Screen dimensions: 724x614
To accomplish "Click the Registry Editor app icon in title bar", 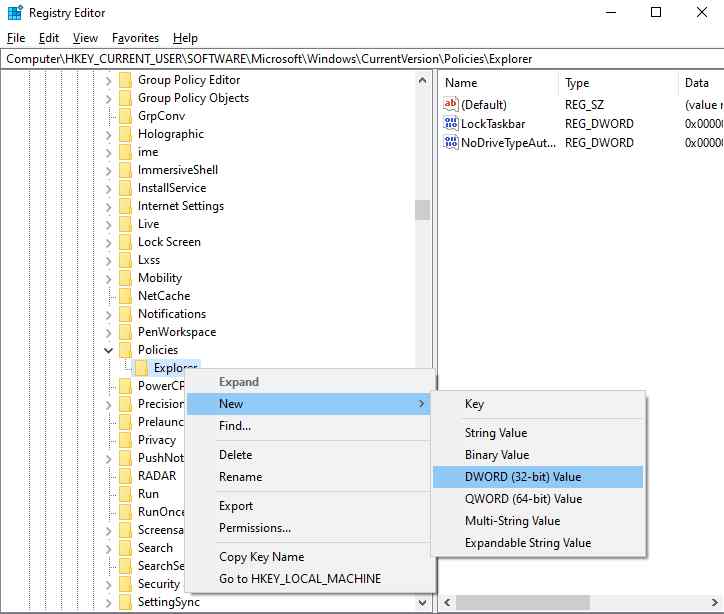I will click(x=15, y=12).
